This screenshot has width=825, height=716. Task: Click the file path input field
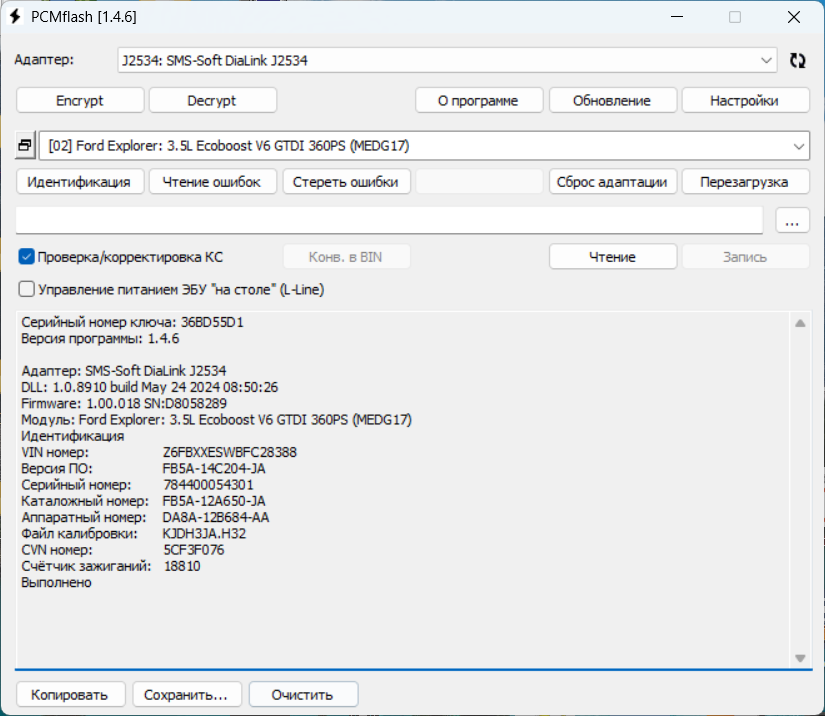[389, 220]
